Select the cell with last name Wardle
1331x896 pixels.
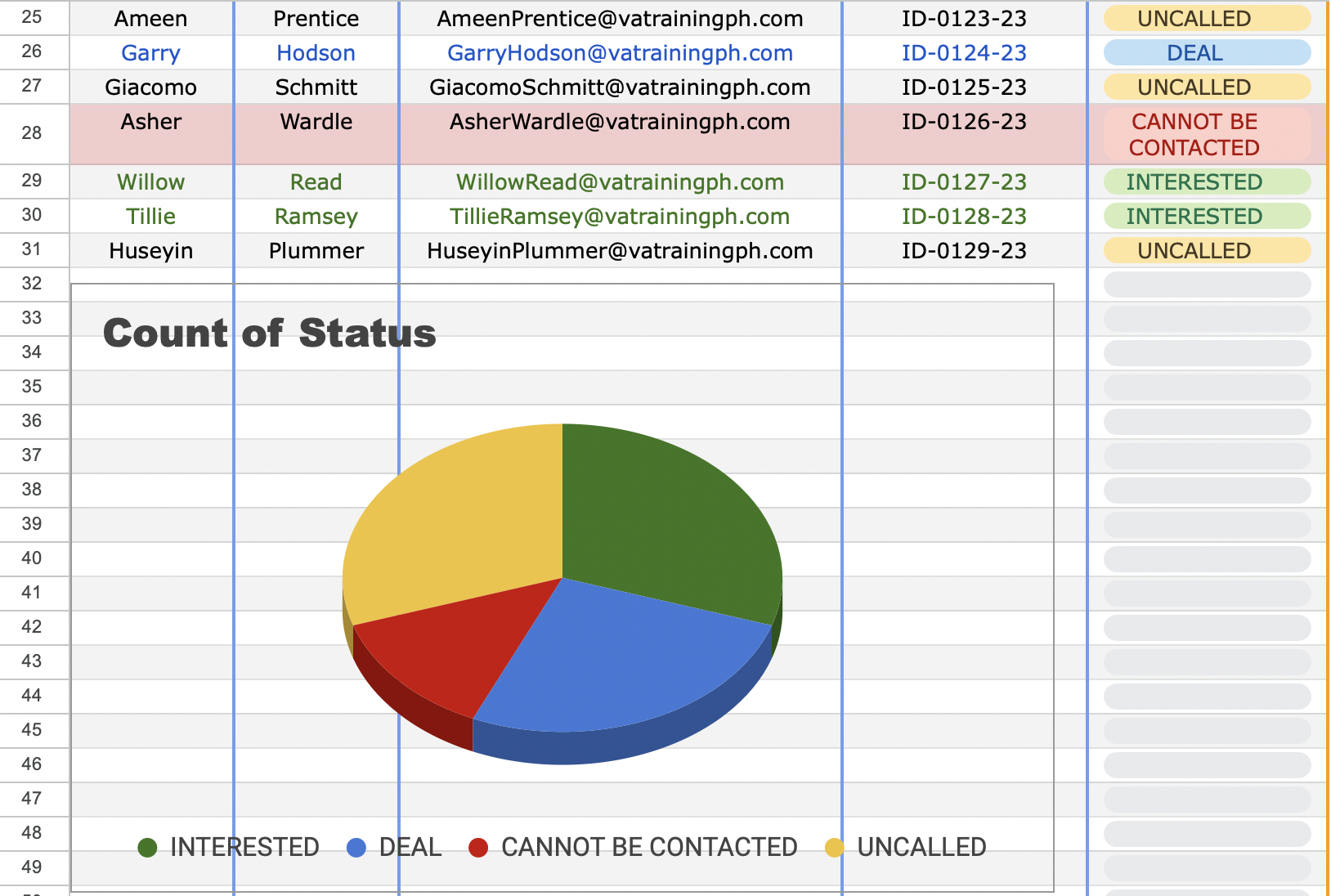pos(316,134)
